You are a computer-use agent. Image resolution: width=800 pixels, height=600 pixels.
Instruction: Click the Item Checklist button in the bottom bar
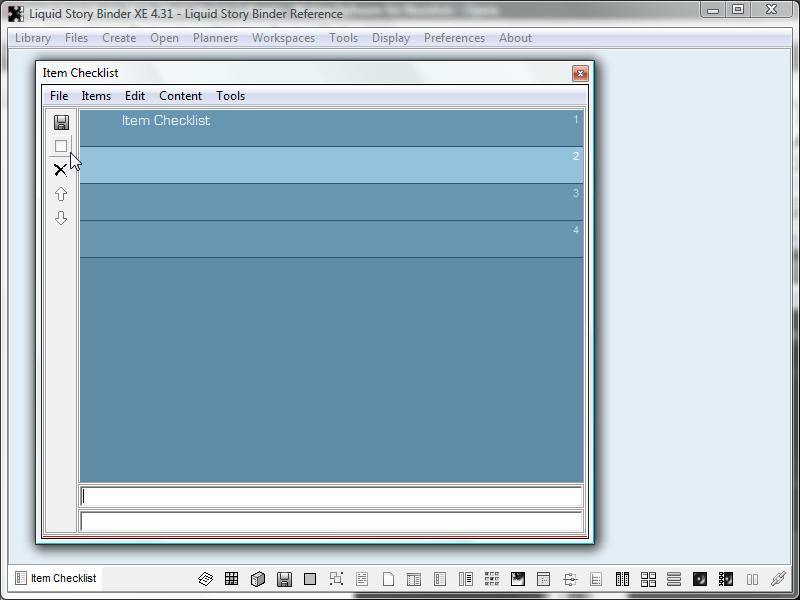coord(56,578)
